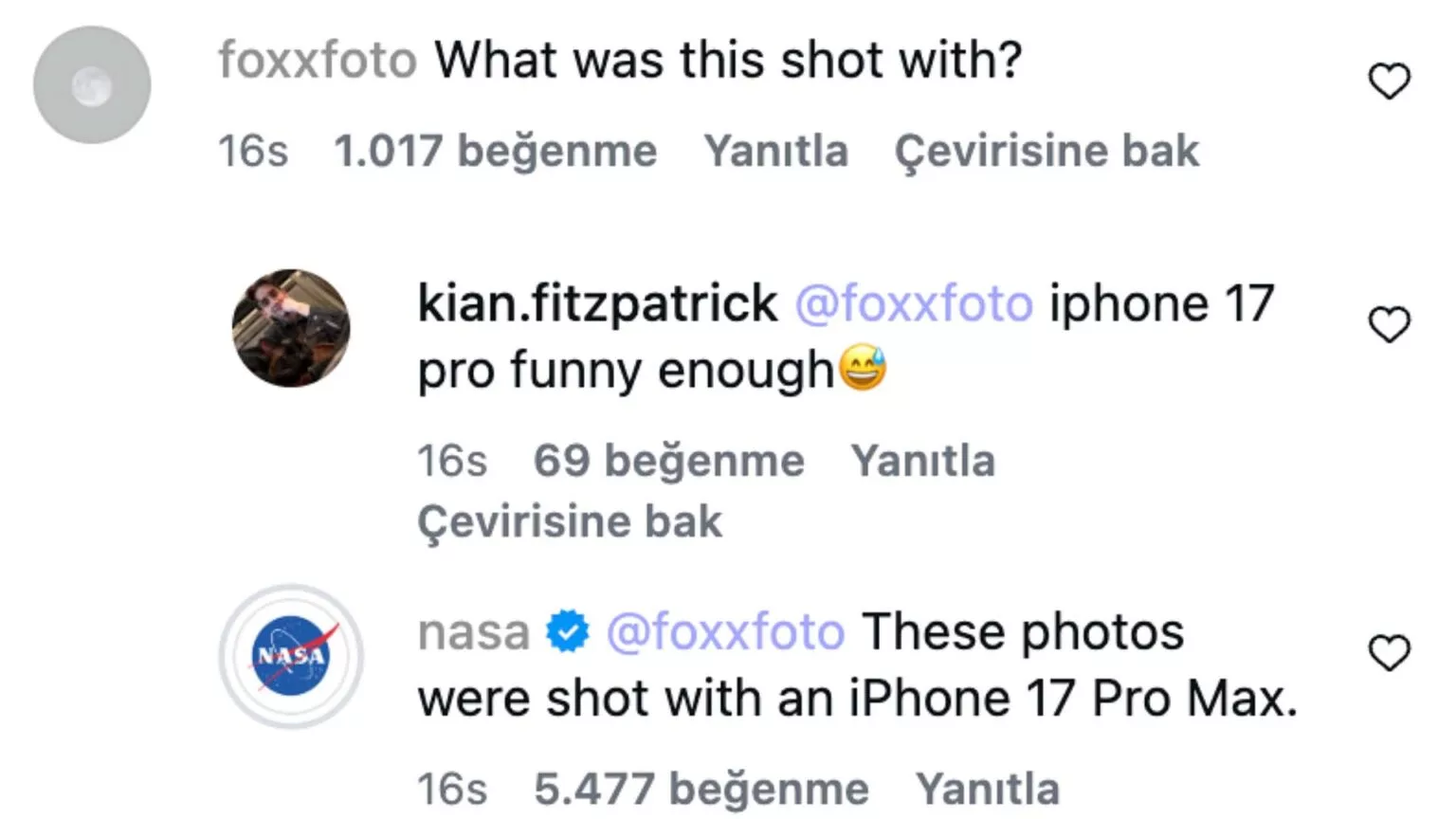Click 'Yanıtla' below kian.fitzpatrick's reply

923,461
